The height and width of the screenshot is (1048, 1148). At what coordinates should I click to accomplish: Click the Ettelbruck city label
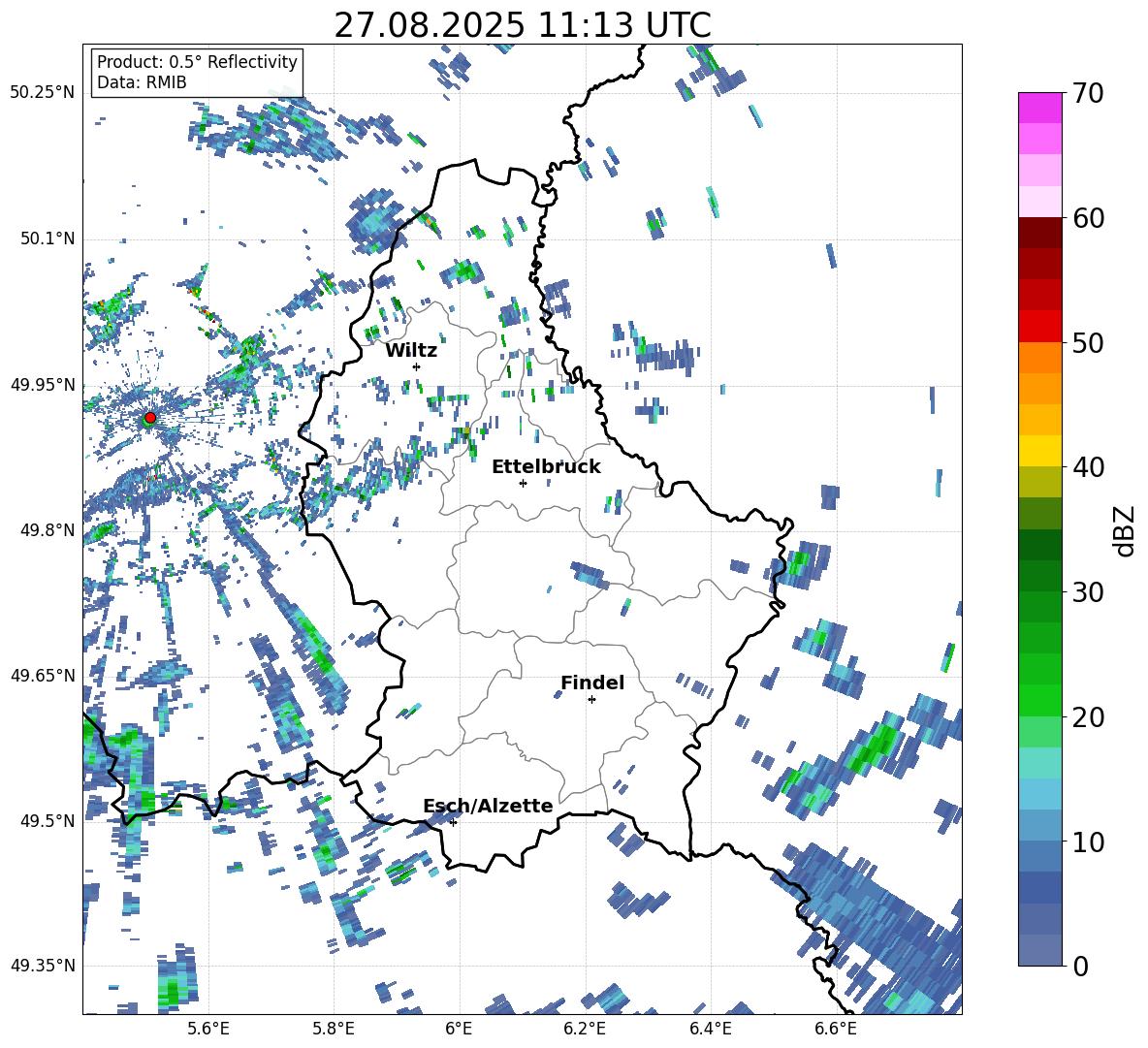[546, 467]
